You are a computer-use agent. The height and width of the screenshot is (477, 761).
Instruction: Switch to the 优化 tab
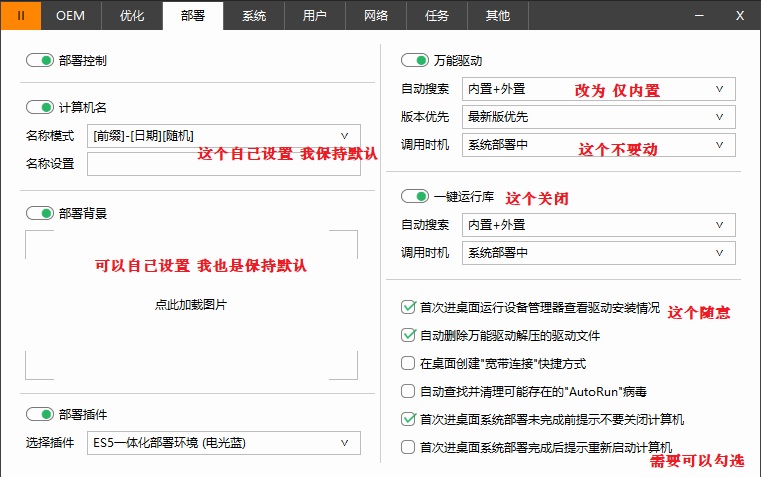[132, 15]
